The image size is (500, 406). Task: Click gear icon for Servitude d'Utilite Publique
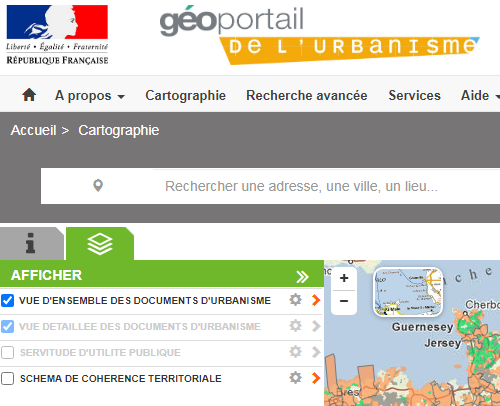(x=295, y=352)
